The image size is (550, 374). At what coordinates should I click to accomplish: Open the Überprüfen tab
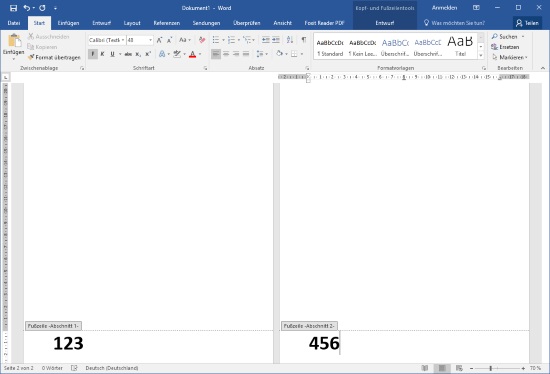[247, 23]
